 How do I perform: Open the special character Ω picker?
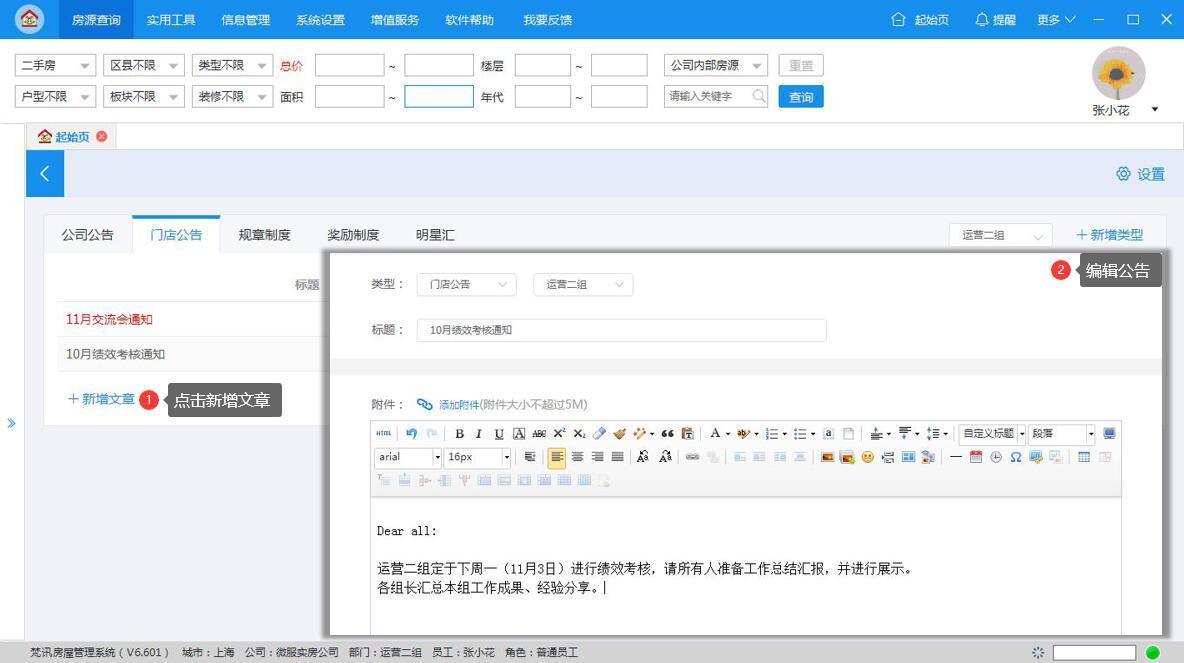coord(1016,457)
